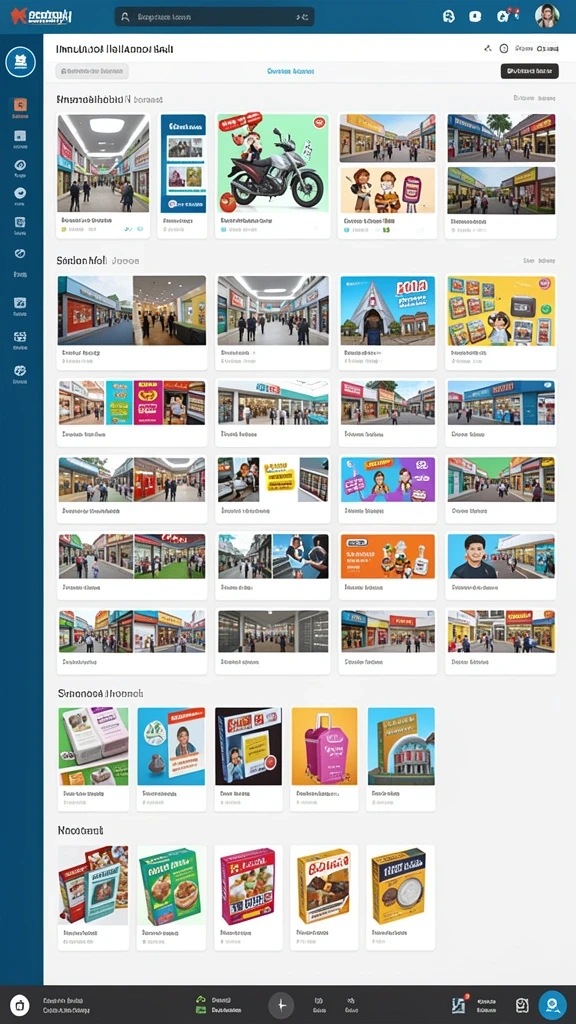Click the red logo in the top-left corner
576x1024 pixels.
coord(40,16)
